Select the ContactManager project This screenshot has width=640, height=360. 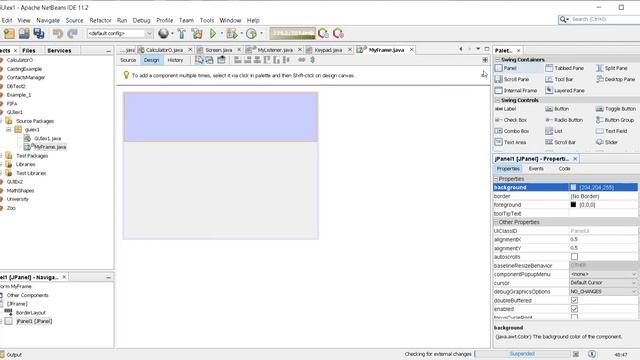tap(25, 77)
